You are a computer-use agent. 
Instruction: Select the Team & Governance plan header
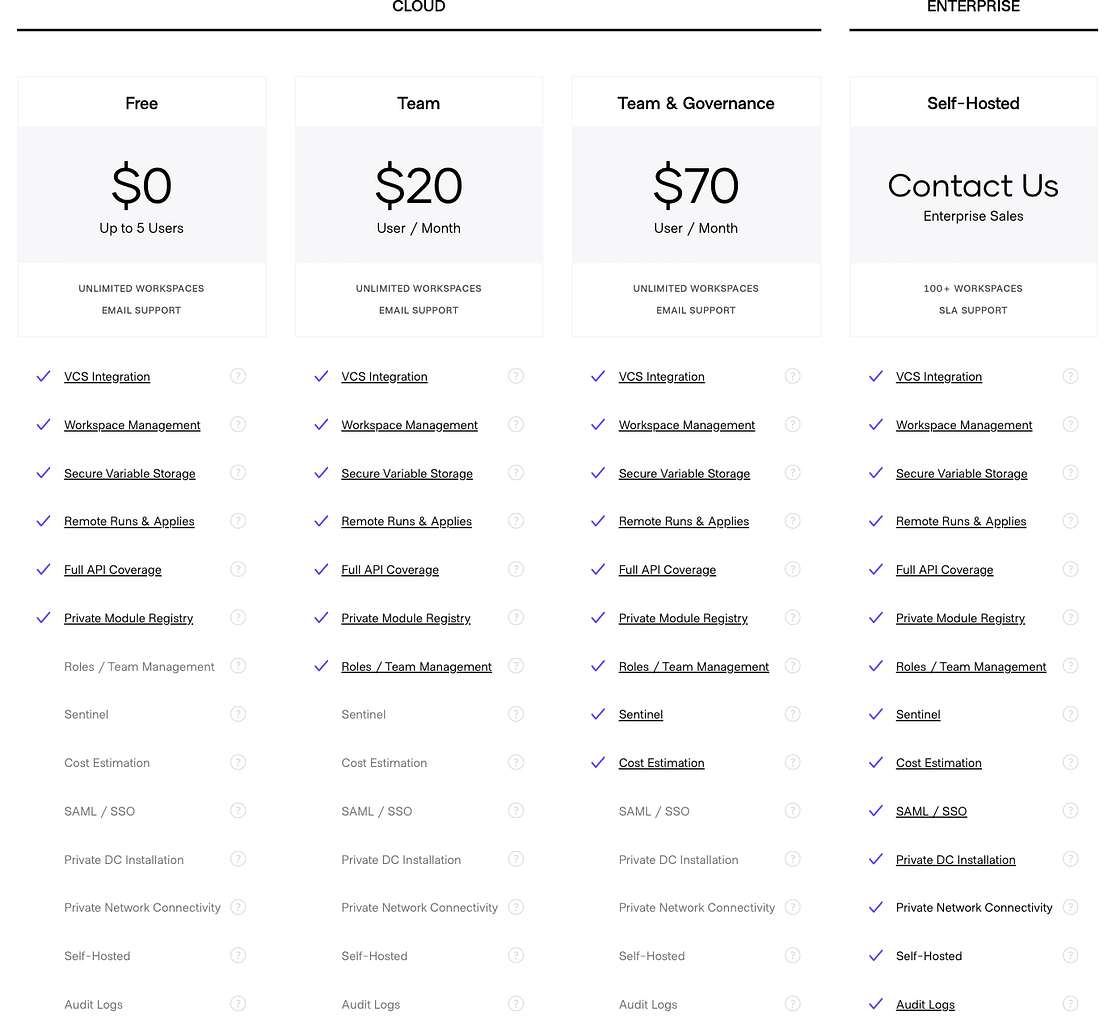point(696,103)
